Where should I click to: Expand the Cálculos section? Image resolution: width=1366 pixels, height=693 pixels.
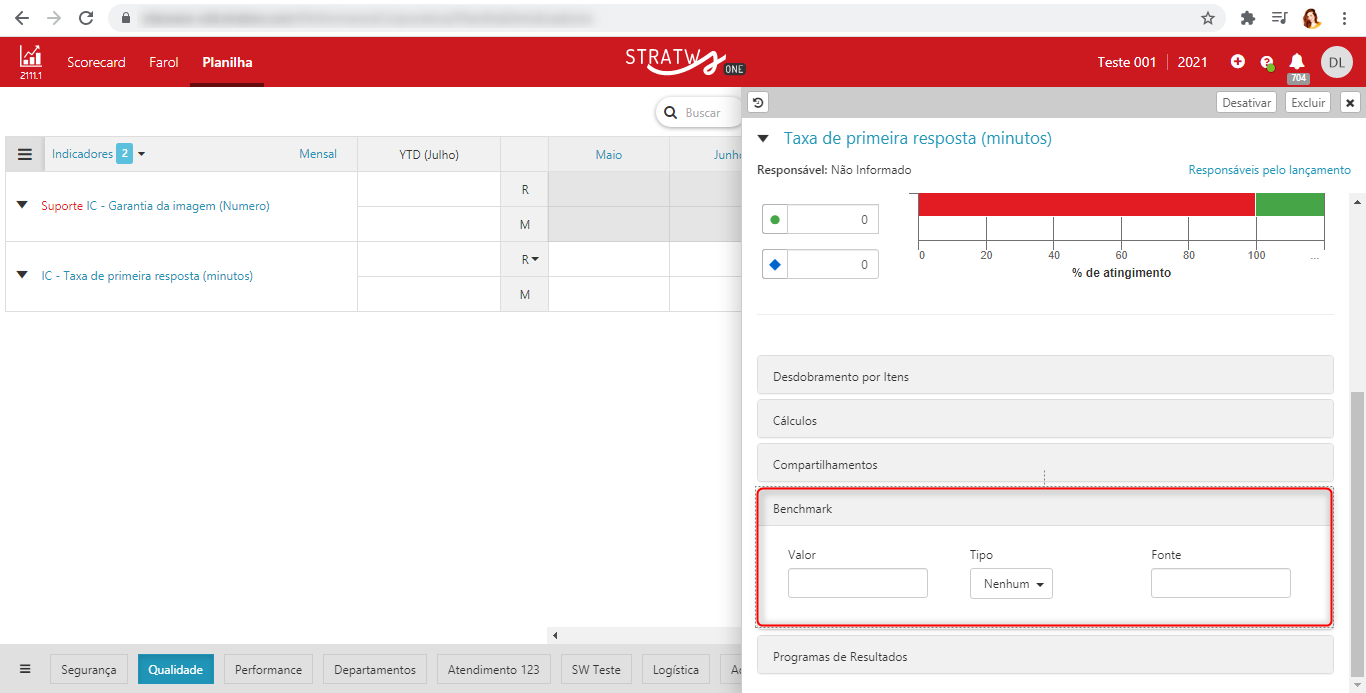(1045, 420)
